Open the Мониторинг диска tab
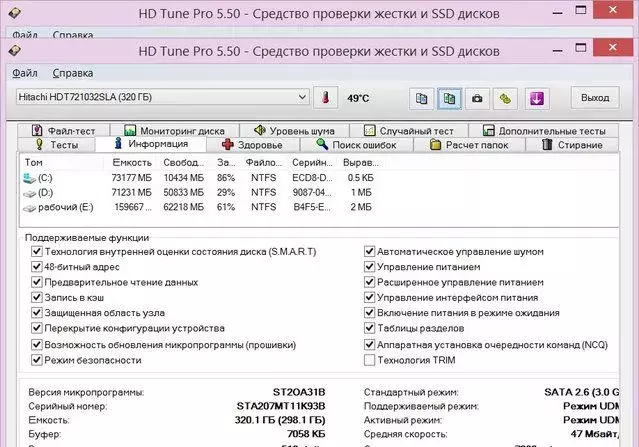 tap(174, 131)
